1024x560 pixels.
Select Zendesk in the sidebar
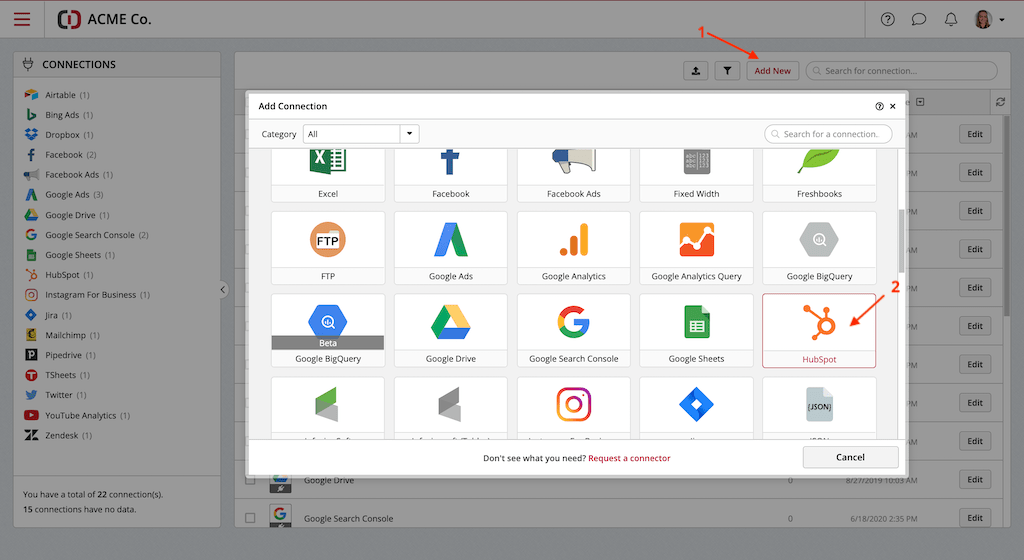click(59, 435)
